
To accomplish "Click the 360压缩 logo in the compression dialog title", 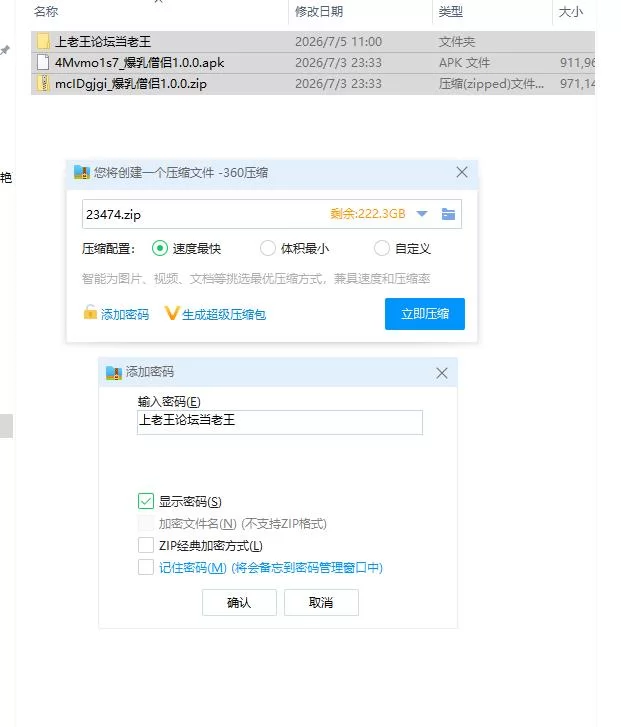I will [x=82, y=172].
